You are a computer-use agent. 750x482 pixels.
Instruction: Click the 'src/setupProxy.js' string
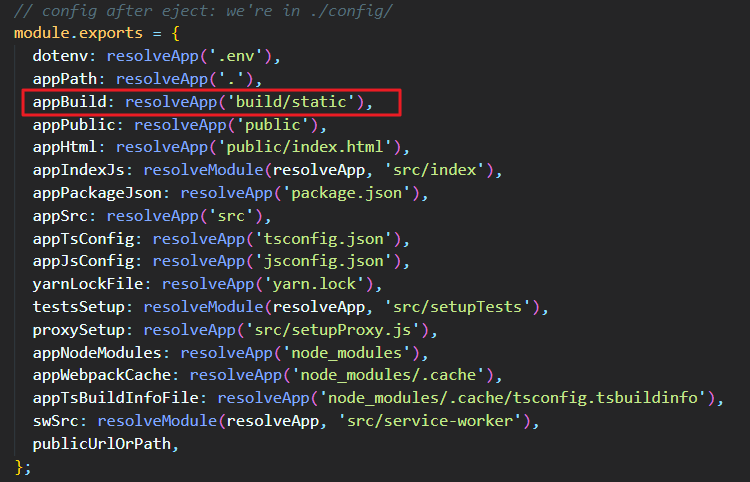[332, 330]
